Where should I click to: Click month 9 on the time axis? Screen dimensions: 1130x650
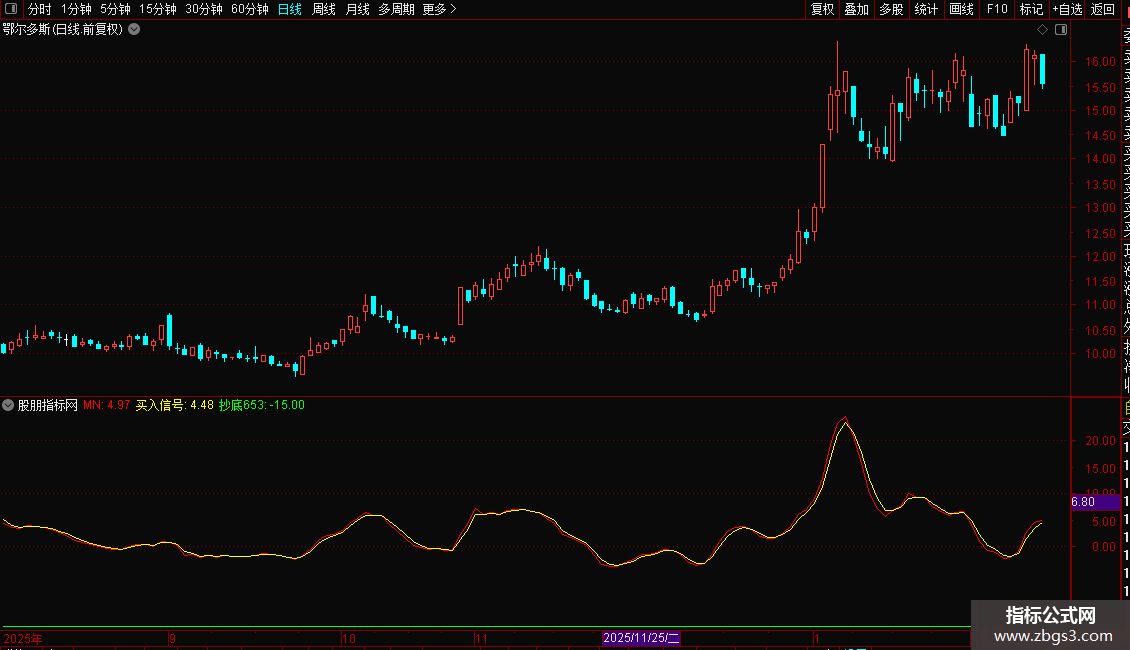point(172,638)
